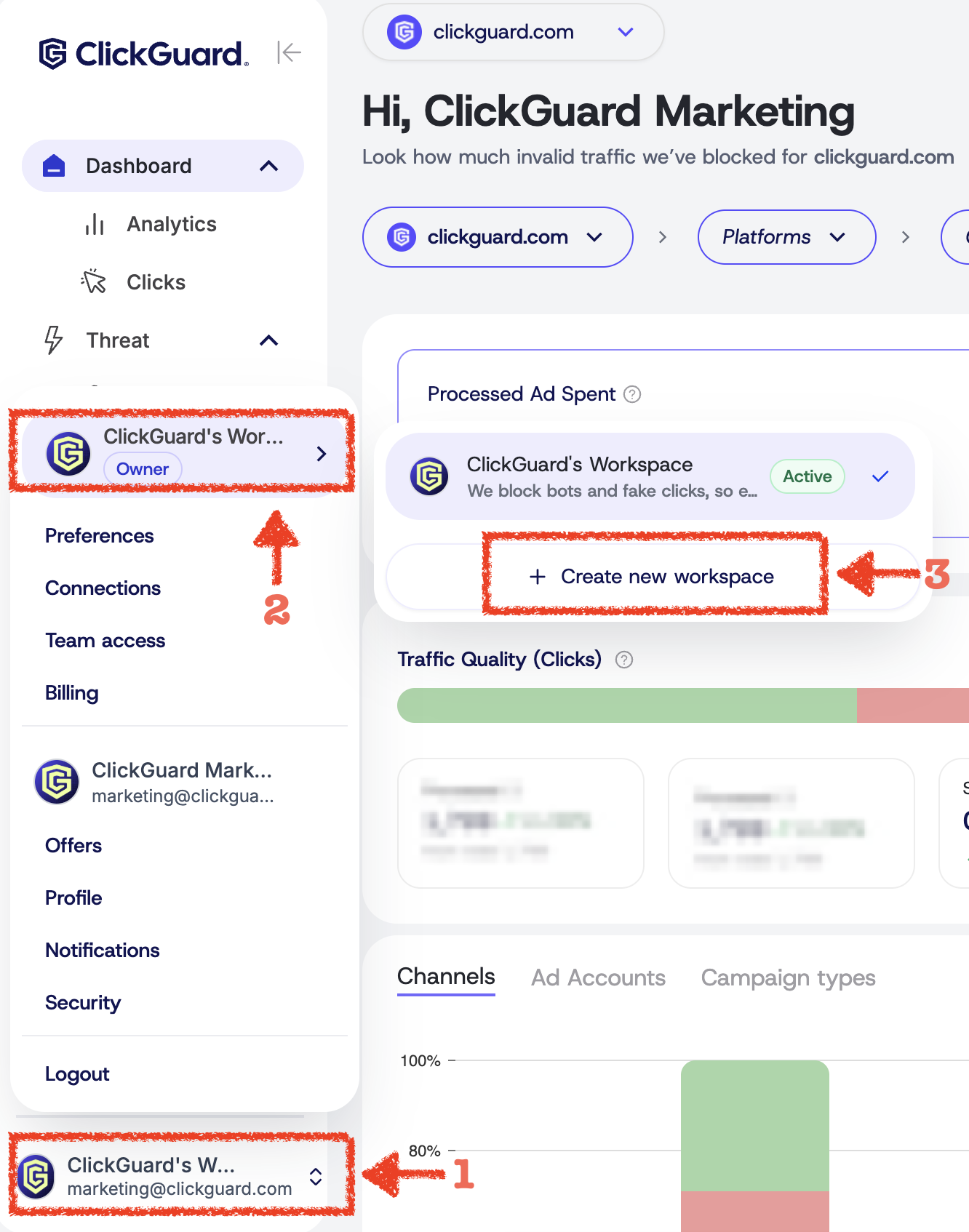Click the green Traffic Quality bar segment

tap(626, 705)
